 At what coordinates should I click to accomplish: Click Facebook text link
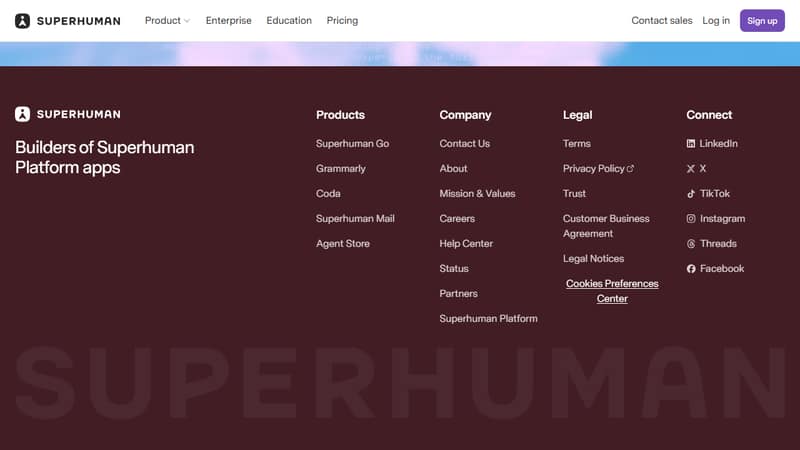(x=722, y=269)
